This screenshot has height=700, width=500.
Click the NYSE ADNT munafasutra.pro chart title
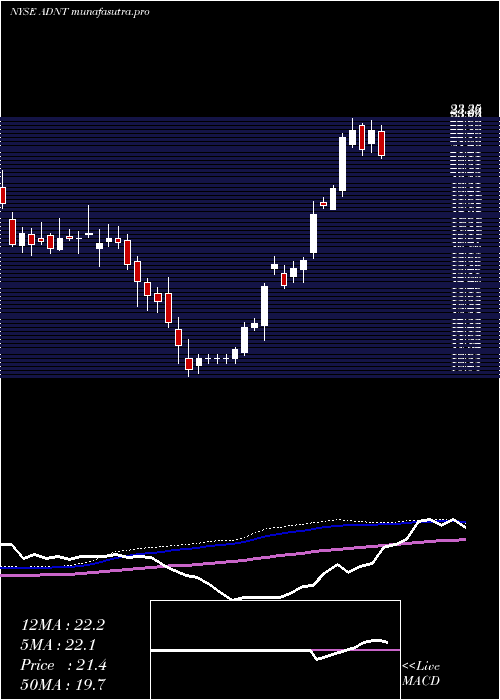[79, 12]
